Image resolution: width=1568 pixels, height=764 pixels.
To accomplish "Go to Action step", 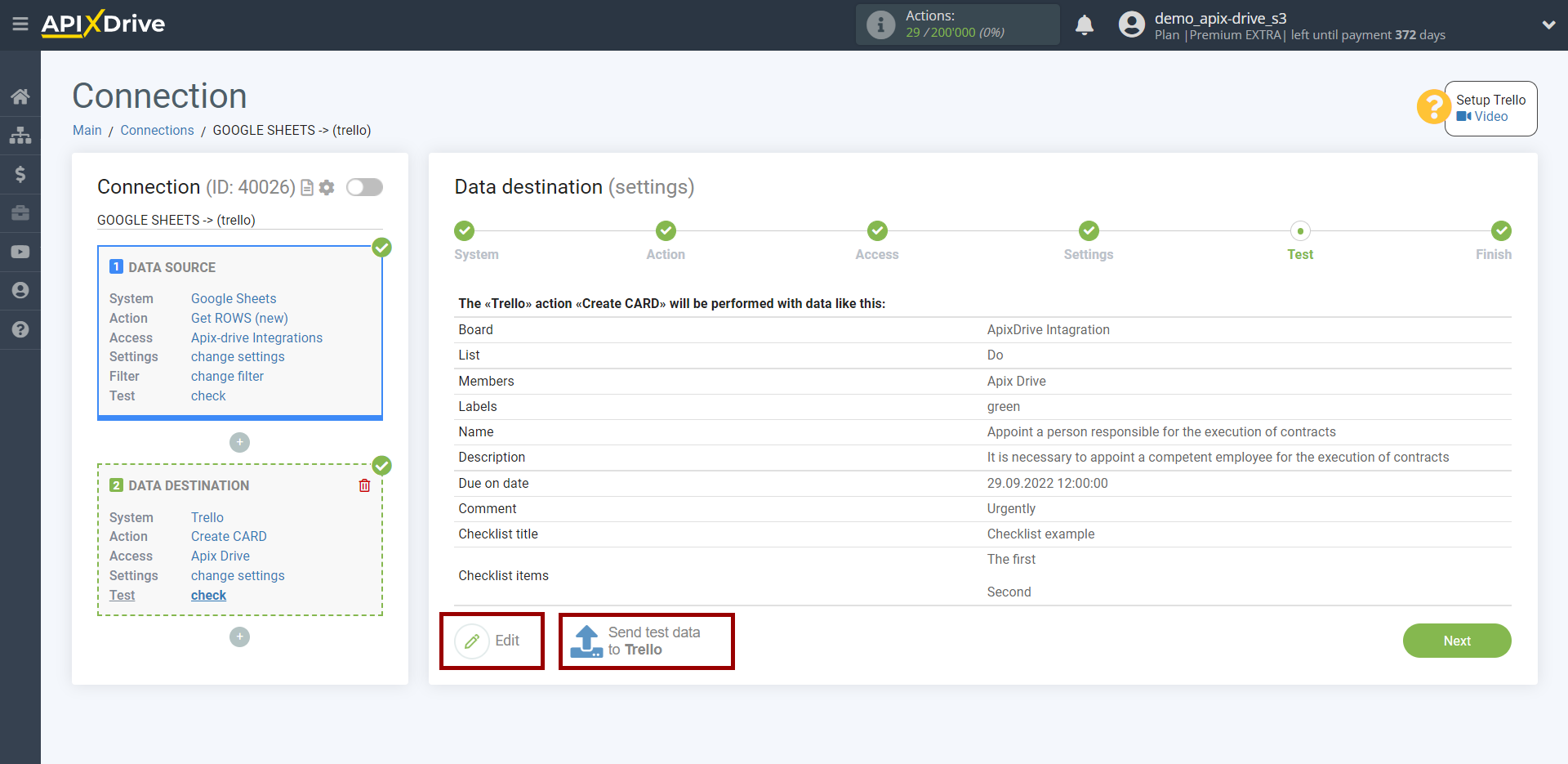I will click(x=666, y=231).
